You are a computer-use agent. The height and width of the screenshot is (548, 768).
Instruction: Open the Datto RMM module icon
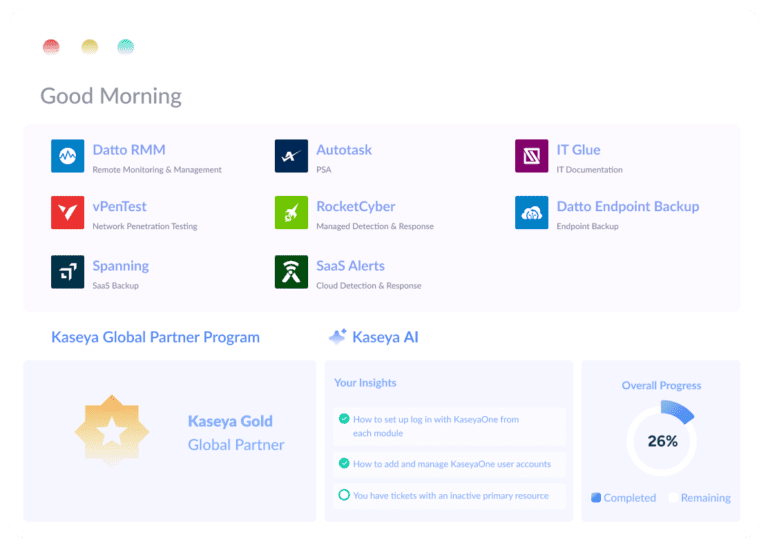67,157
